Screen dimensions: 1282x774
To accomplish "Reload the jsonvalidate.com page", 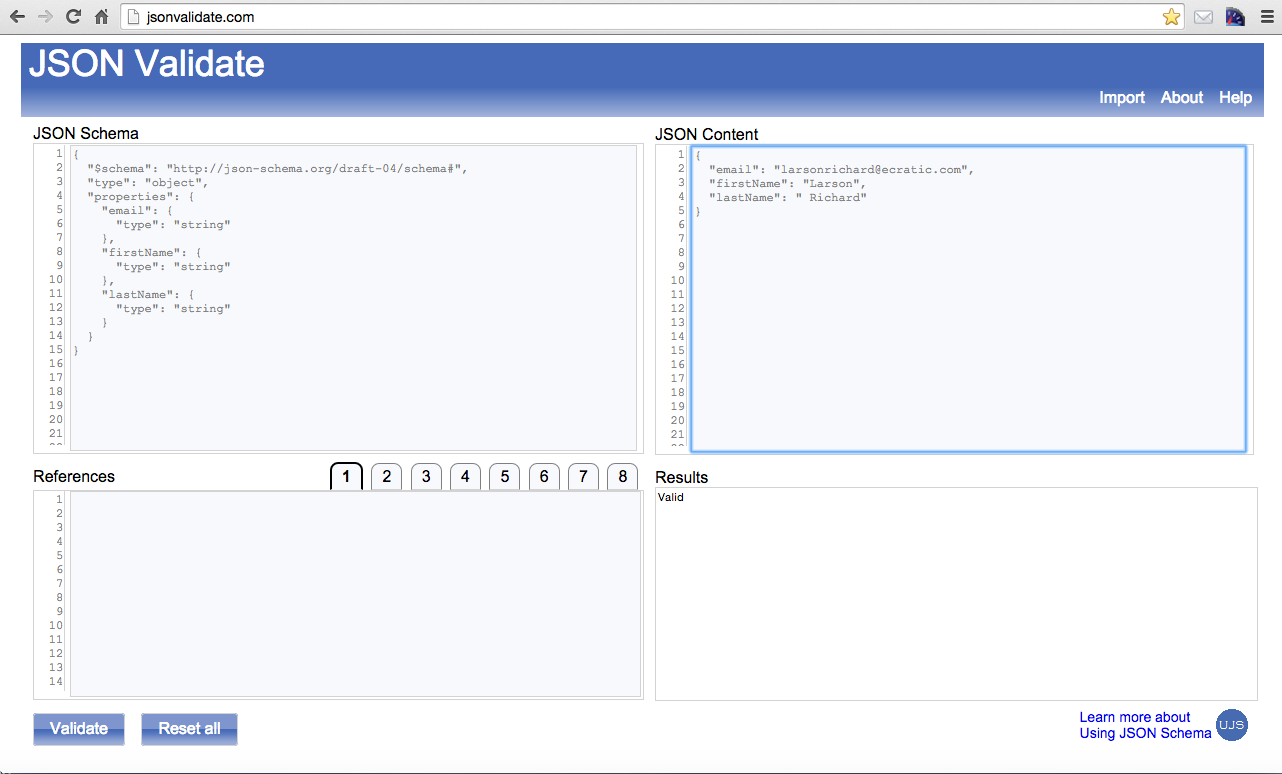I will [x=71, y=16].
